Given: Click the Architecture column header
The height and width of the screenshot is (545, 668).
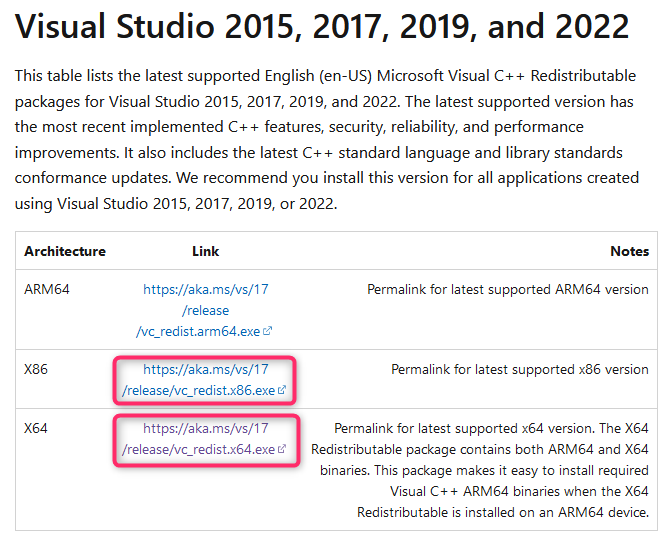Looking at the screenshot, I should click(x=65, y=251).
